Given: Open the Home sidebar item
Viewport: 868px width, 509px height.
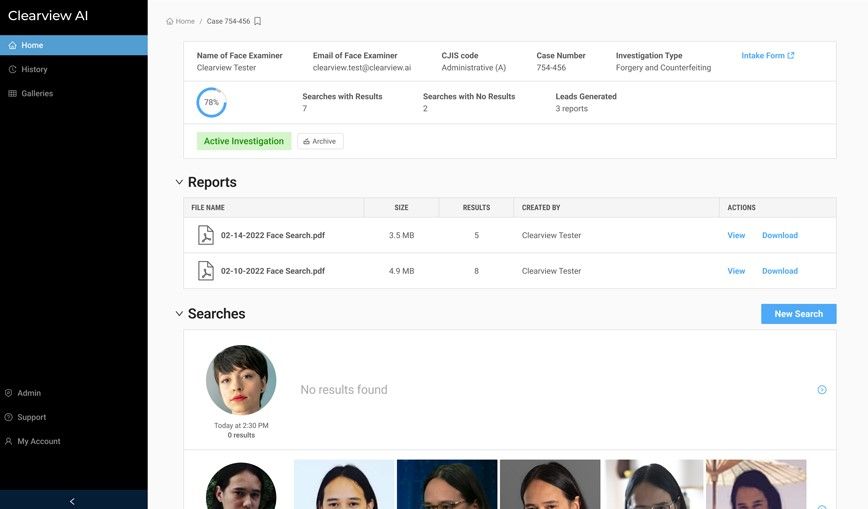Looking at the screenshot, I should point(74,45).
